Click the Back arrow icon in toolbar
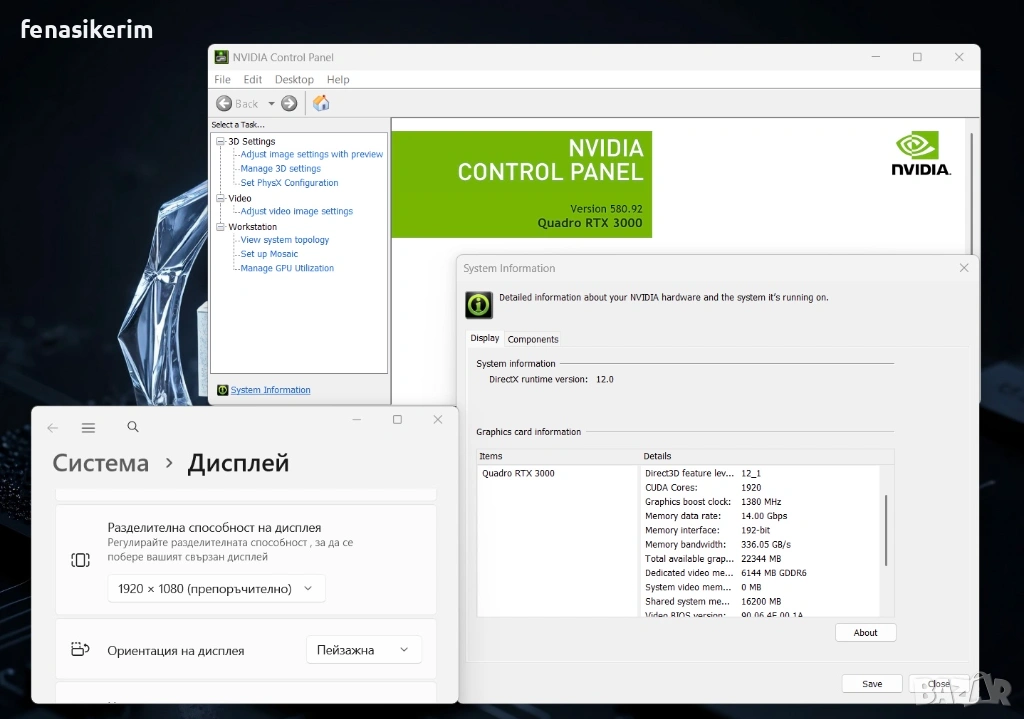This screenshot has height=719, width=1024. coord(224,103)
